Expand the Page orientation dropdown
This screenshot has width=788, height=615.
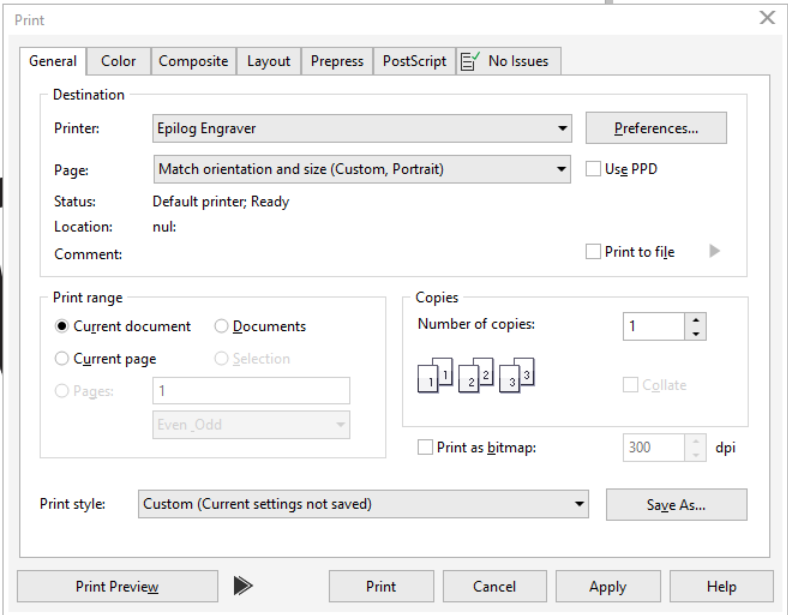[x=563, y=170]
